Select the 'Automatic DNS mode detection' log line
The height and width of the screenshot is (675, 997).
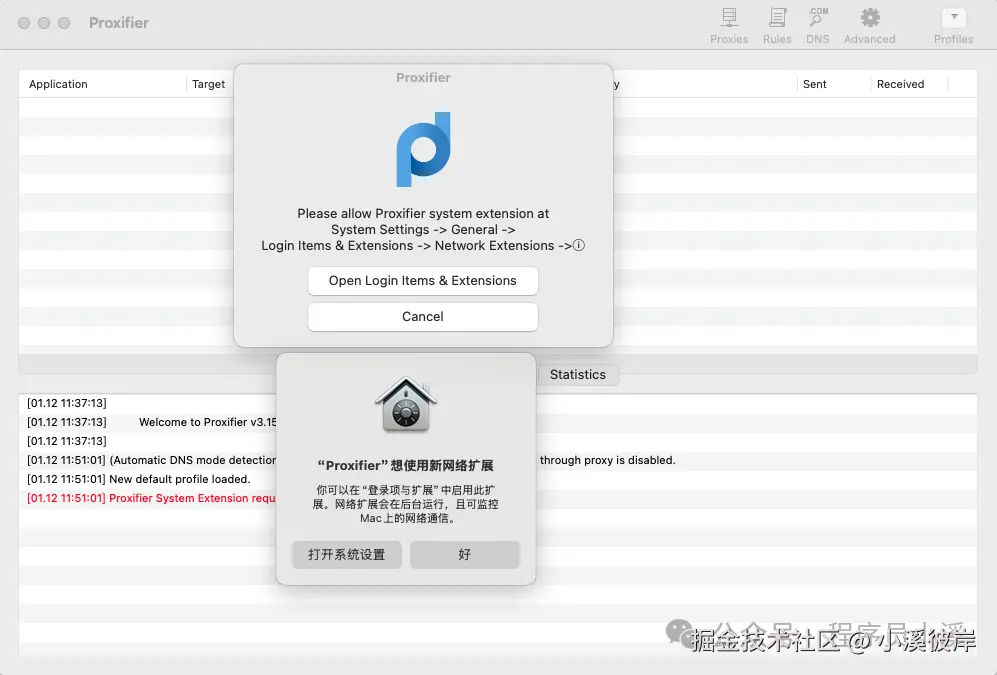pos(151,460)
